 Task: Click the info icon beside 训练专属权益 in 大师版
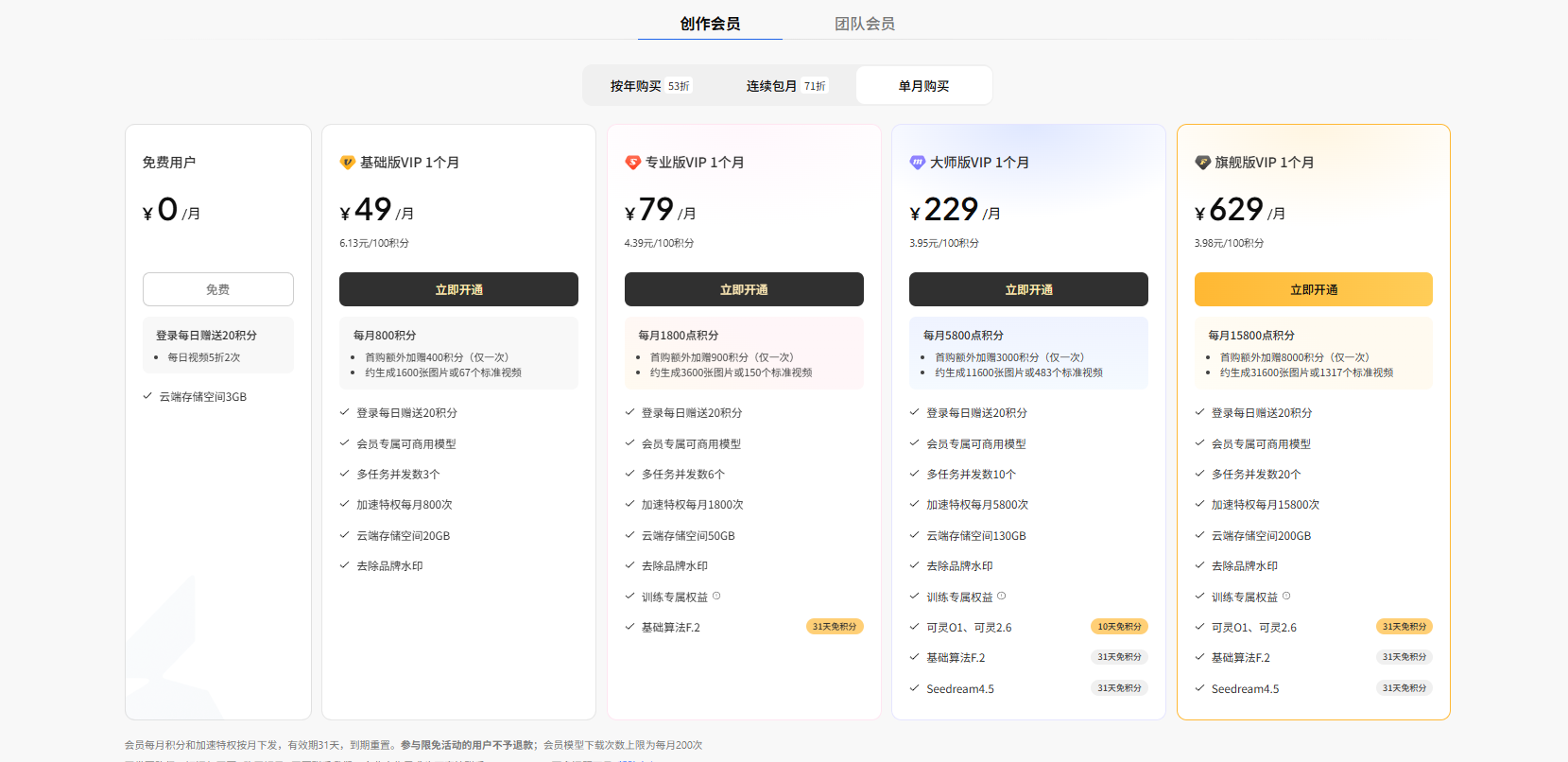point(1001,596)
